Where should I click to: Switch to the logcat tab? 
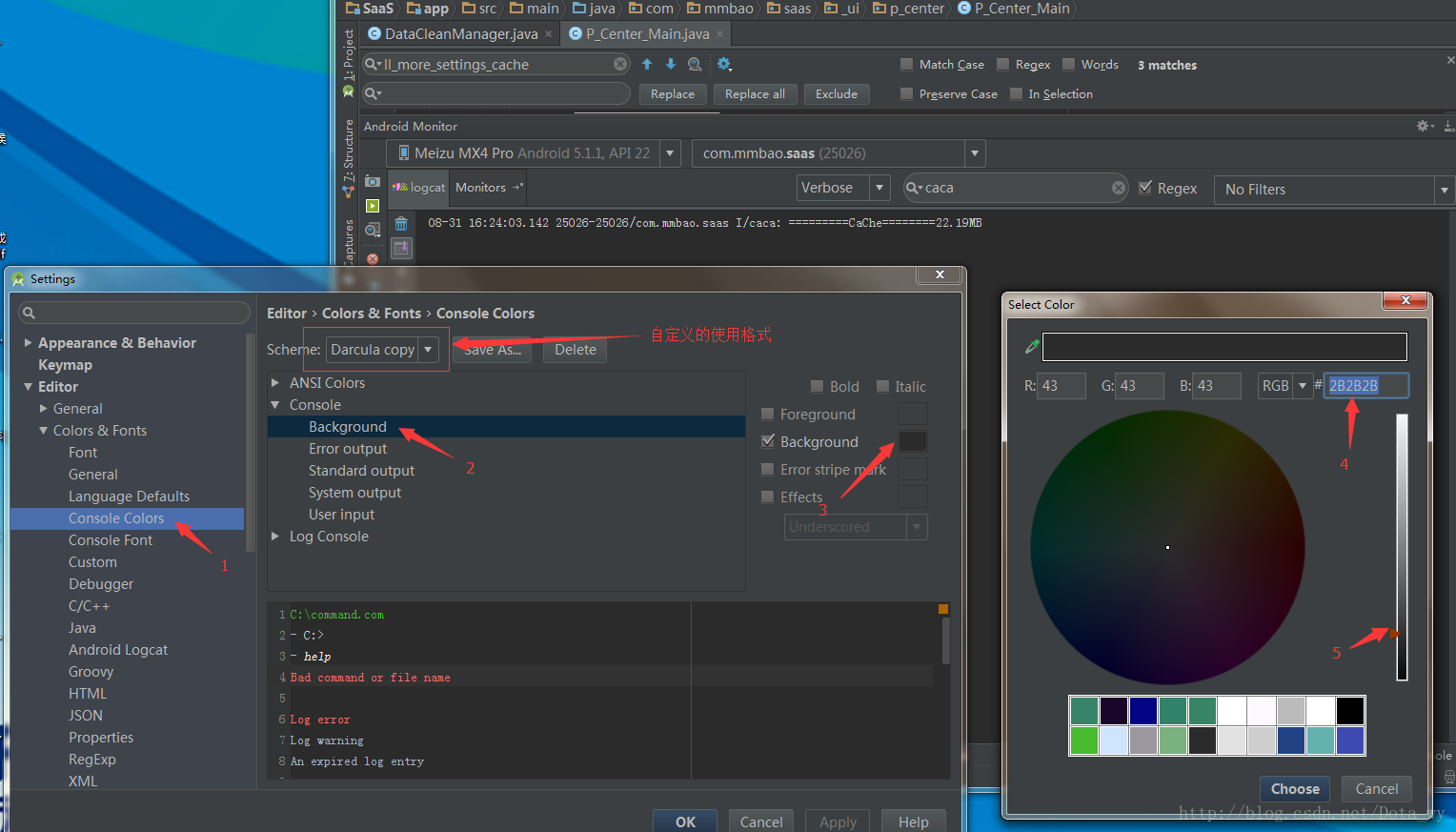(418, 188)
